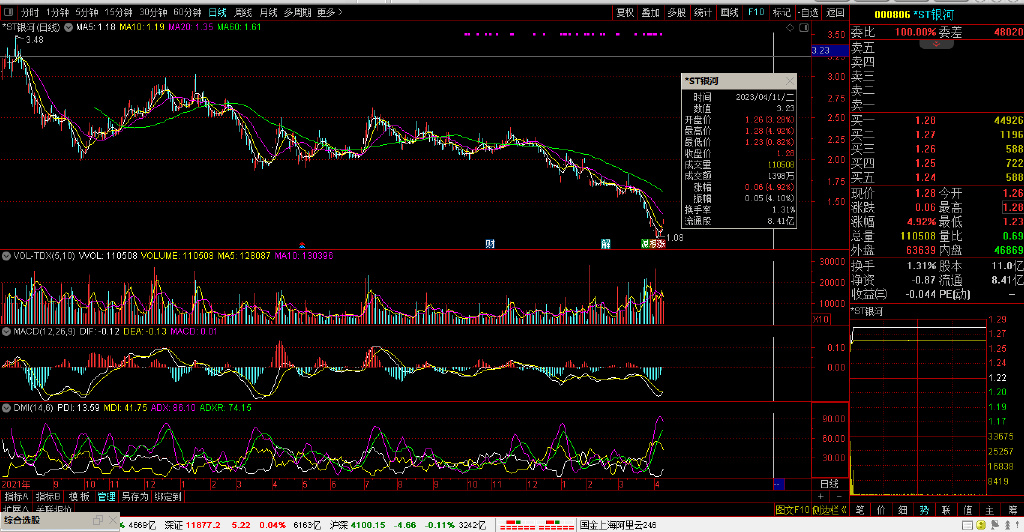This screenshot has width=1024, height=532.
Task: Select the 指标B tab
Action: click(47, 497)
